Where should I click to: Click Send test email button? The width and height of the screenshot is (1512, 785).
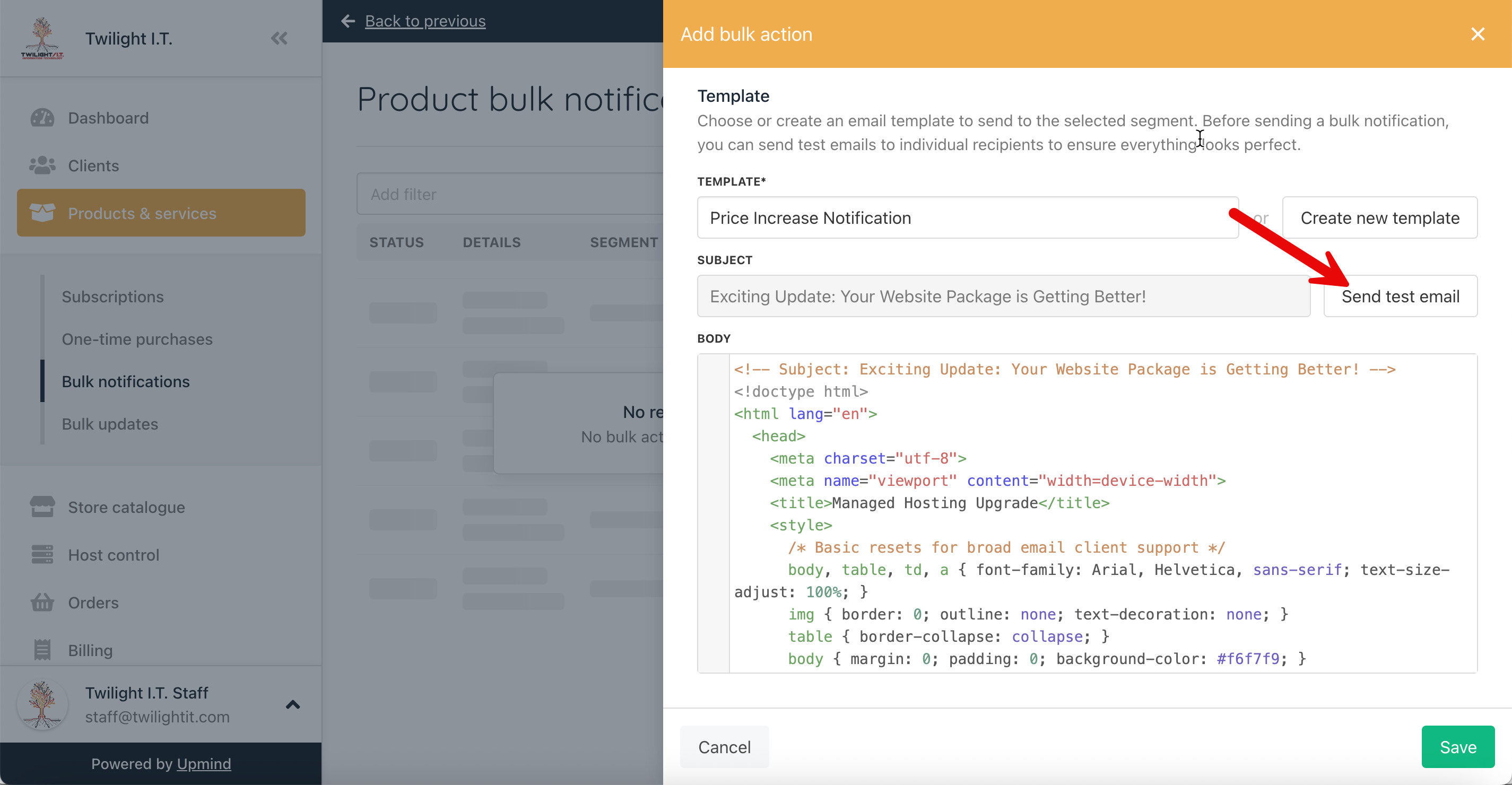point(1401,296)
